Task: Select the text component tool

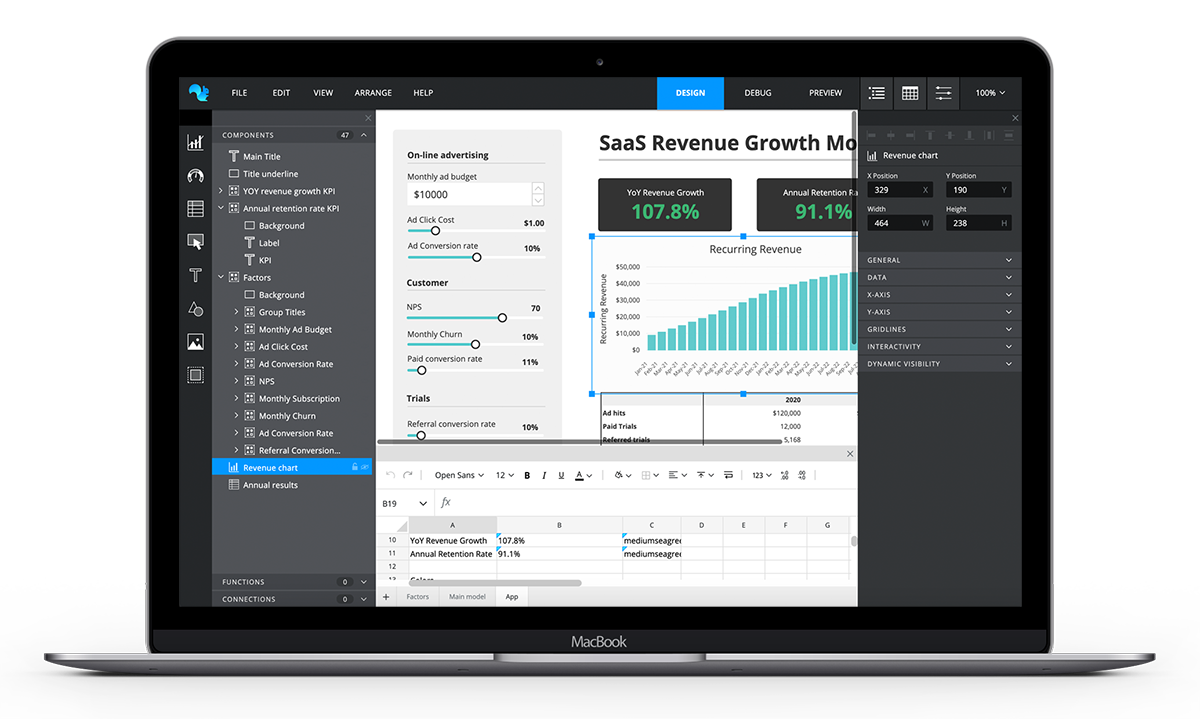Action: (196, 274)
